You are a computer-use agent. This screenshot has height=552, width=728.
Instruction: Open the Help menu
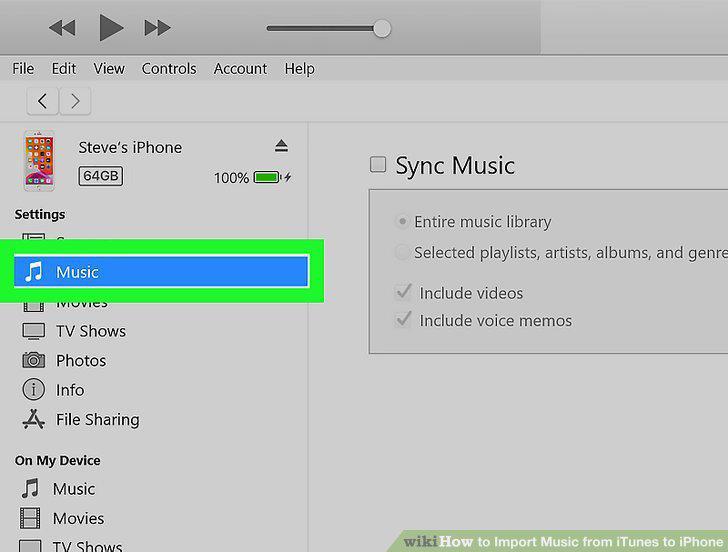(299, 69)
